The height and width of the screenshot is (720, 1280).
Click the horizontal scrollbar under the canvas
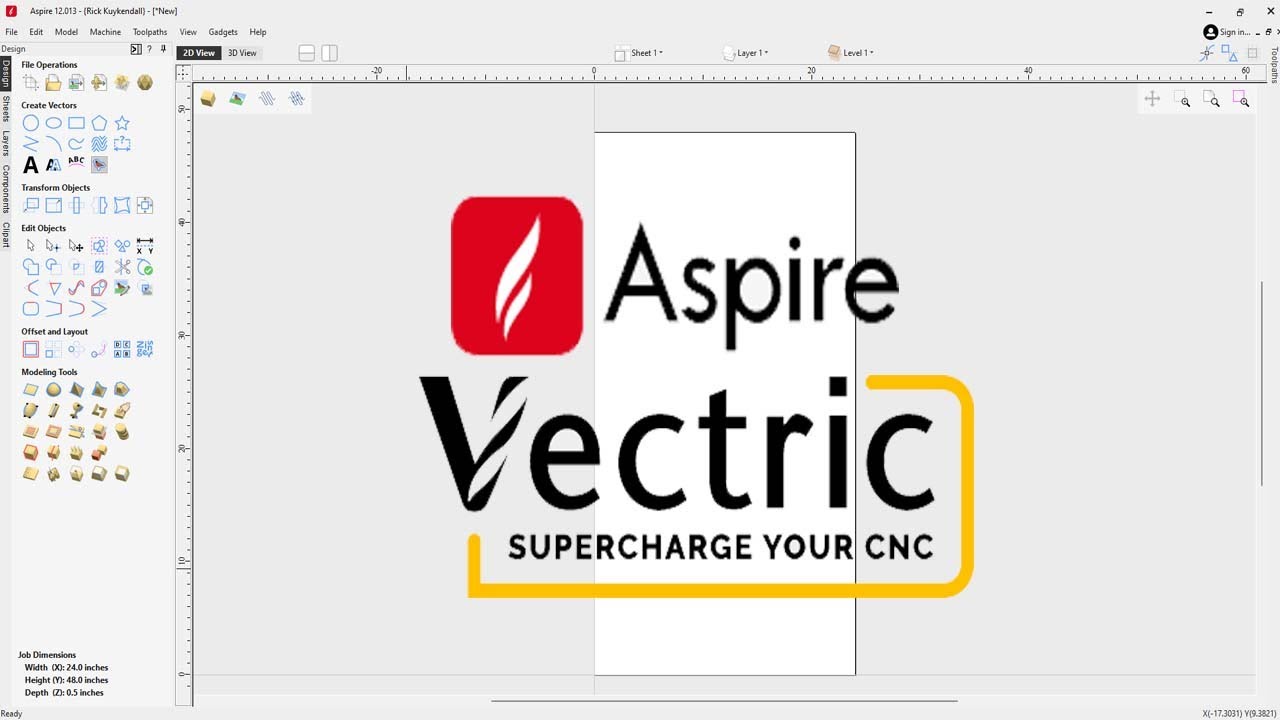[x=724, y=701]
